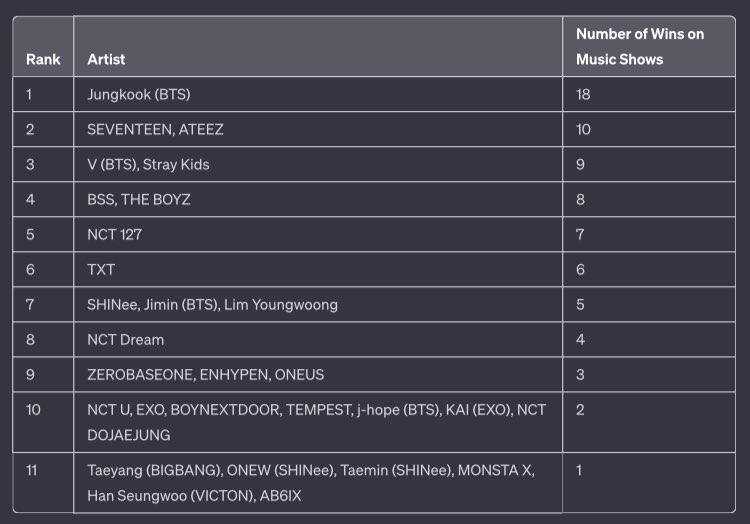Select the cell starting with NCT U, EXO

tap(317, 422)
